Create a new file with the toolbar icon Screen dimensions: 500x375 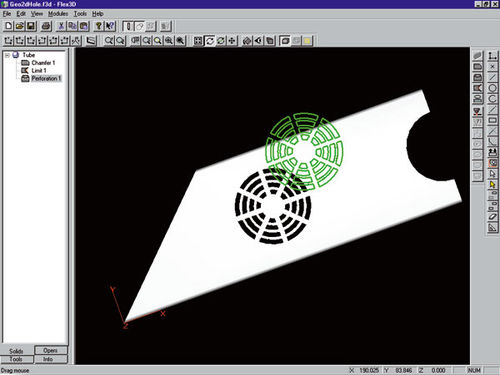coord(9,26)
